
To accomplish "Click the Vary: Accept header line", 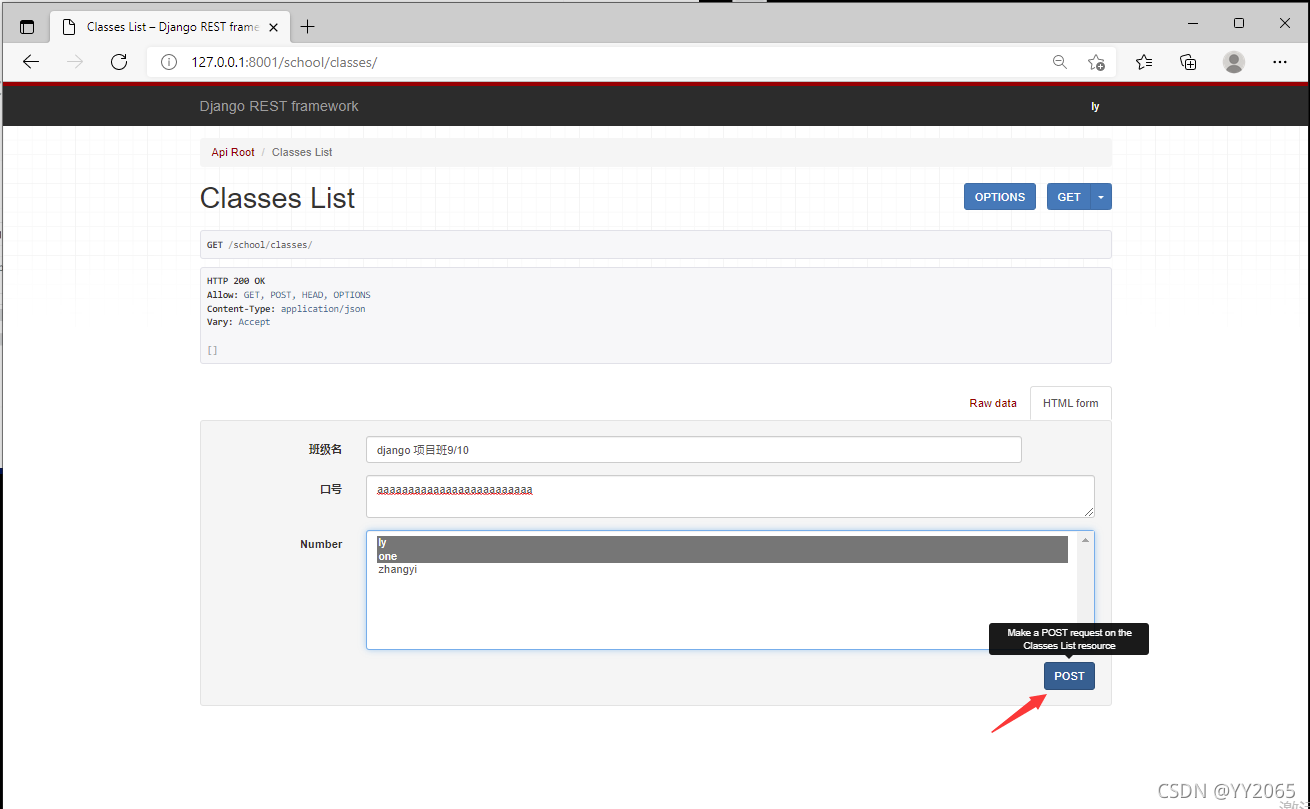I will click(239, 322).
